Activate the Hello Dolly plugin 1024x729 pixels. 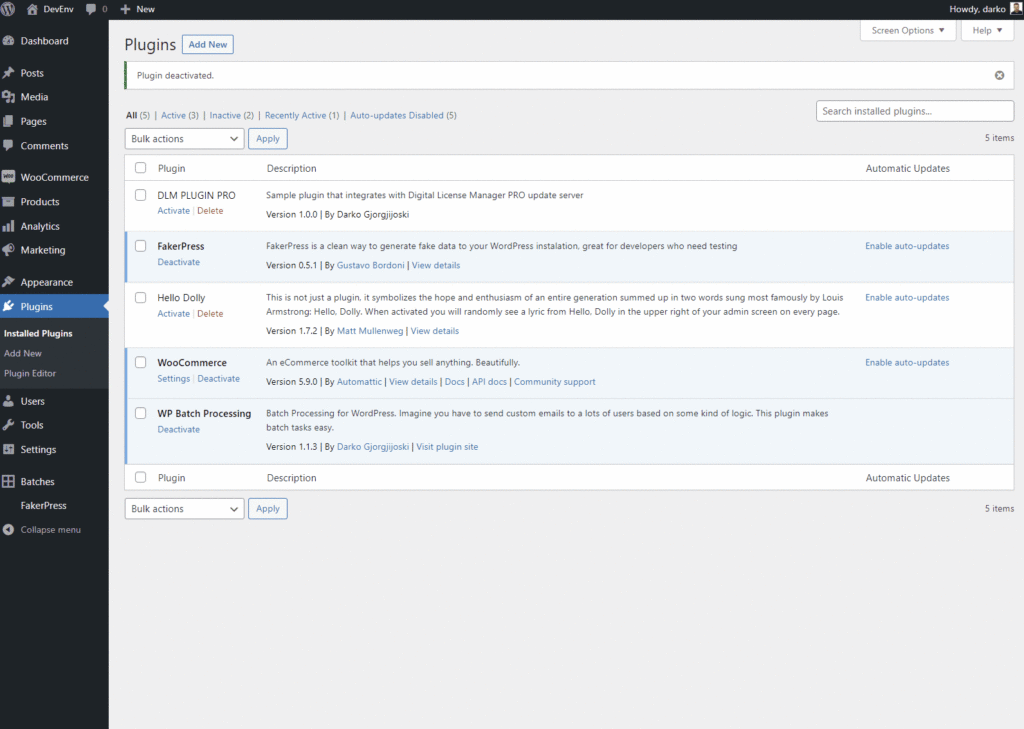click(173, 313)
